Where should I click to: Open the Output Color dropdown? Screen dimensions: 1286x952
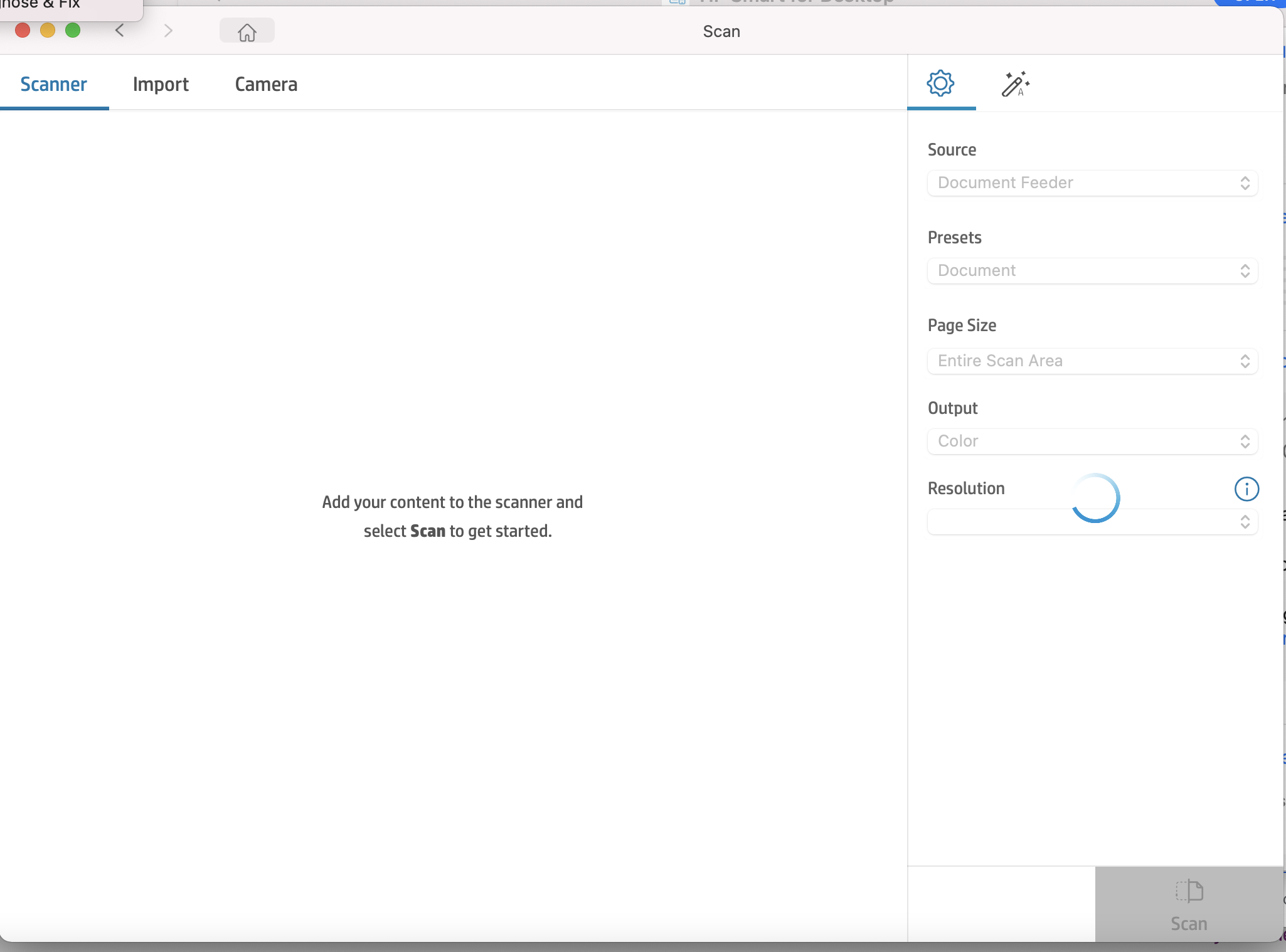point(1092,442)
